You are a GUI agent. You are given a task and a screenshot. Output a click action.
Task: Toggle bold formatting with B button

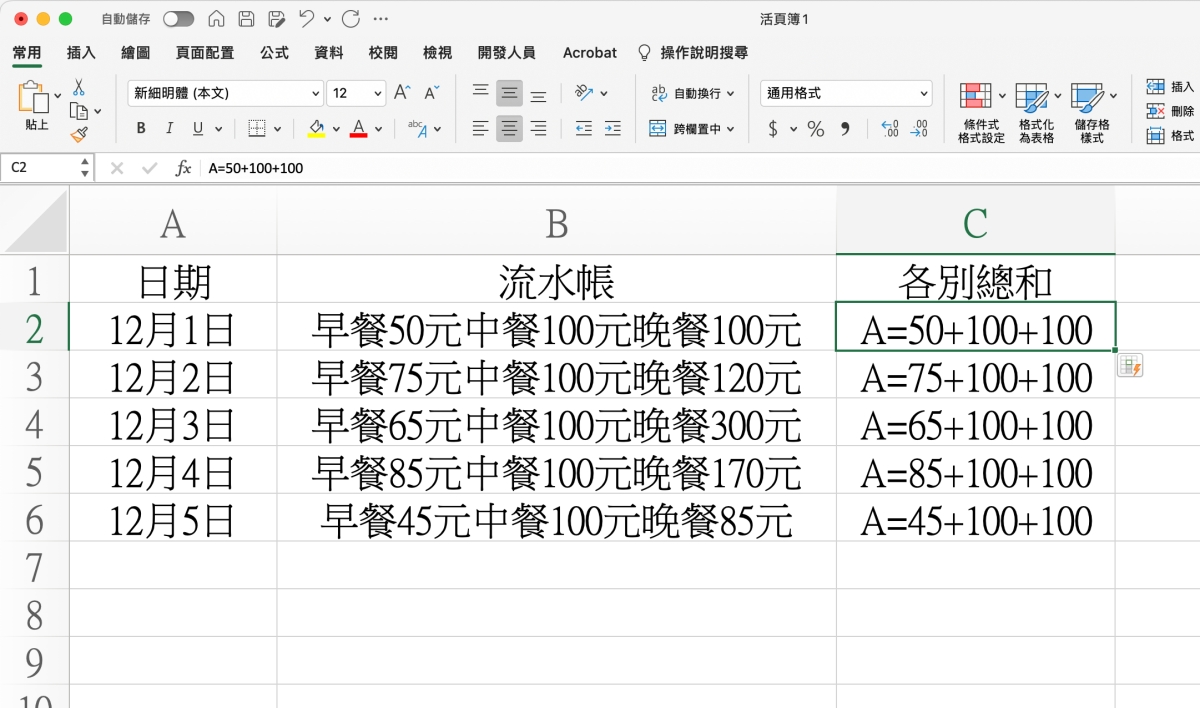point(141,129)
